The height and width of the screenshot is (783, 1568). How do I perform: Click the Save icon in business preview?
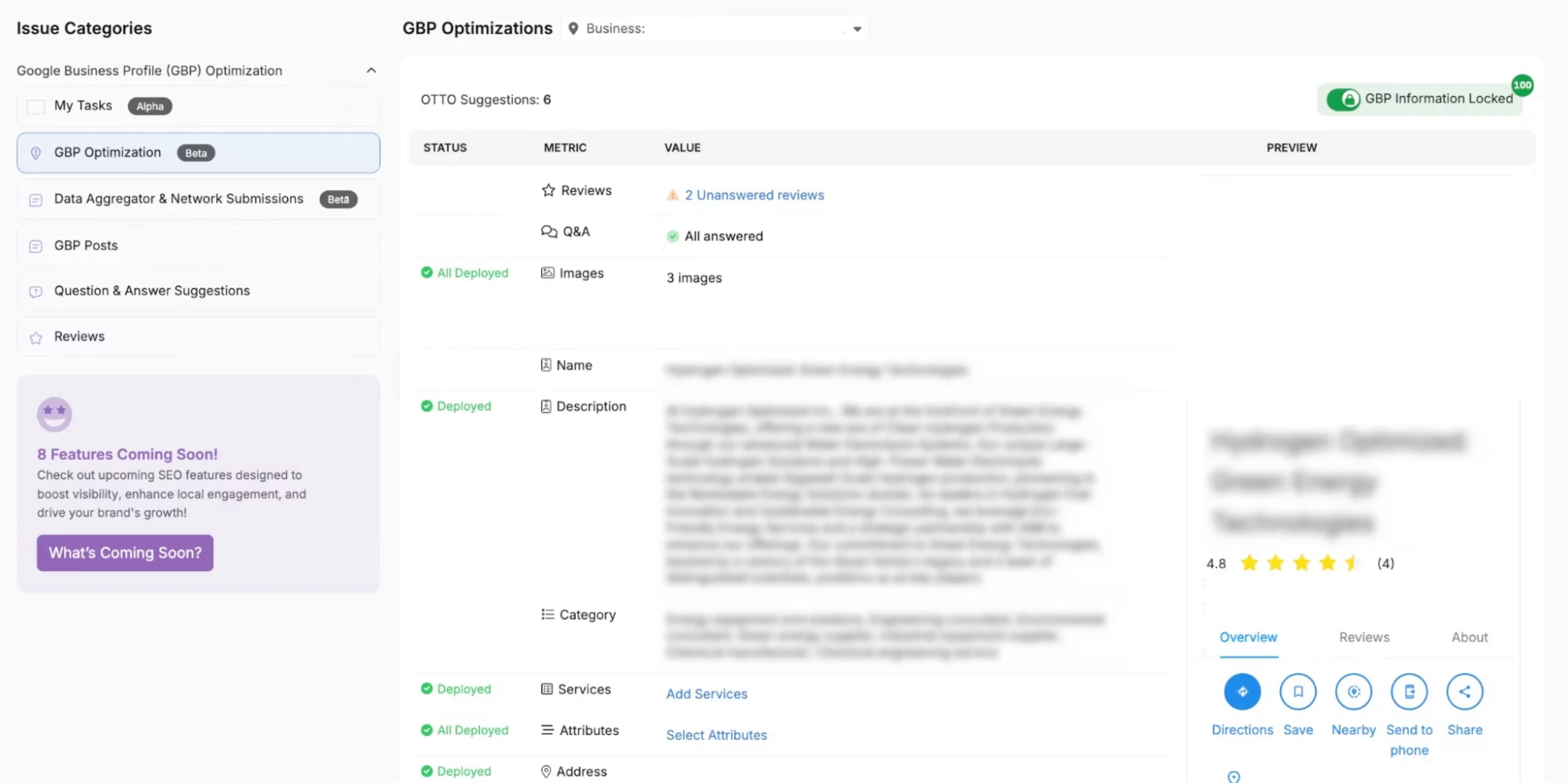(1298, 691)
